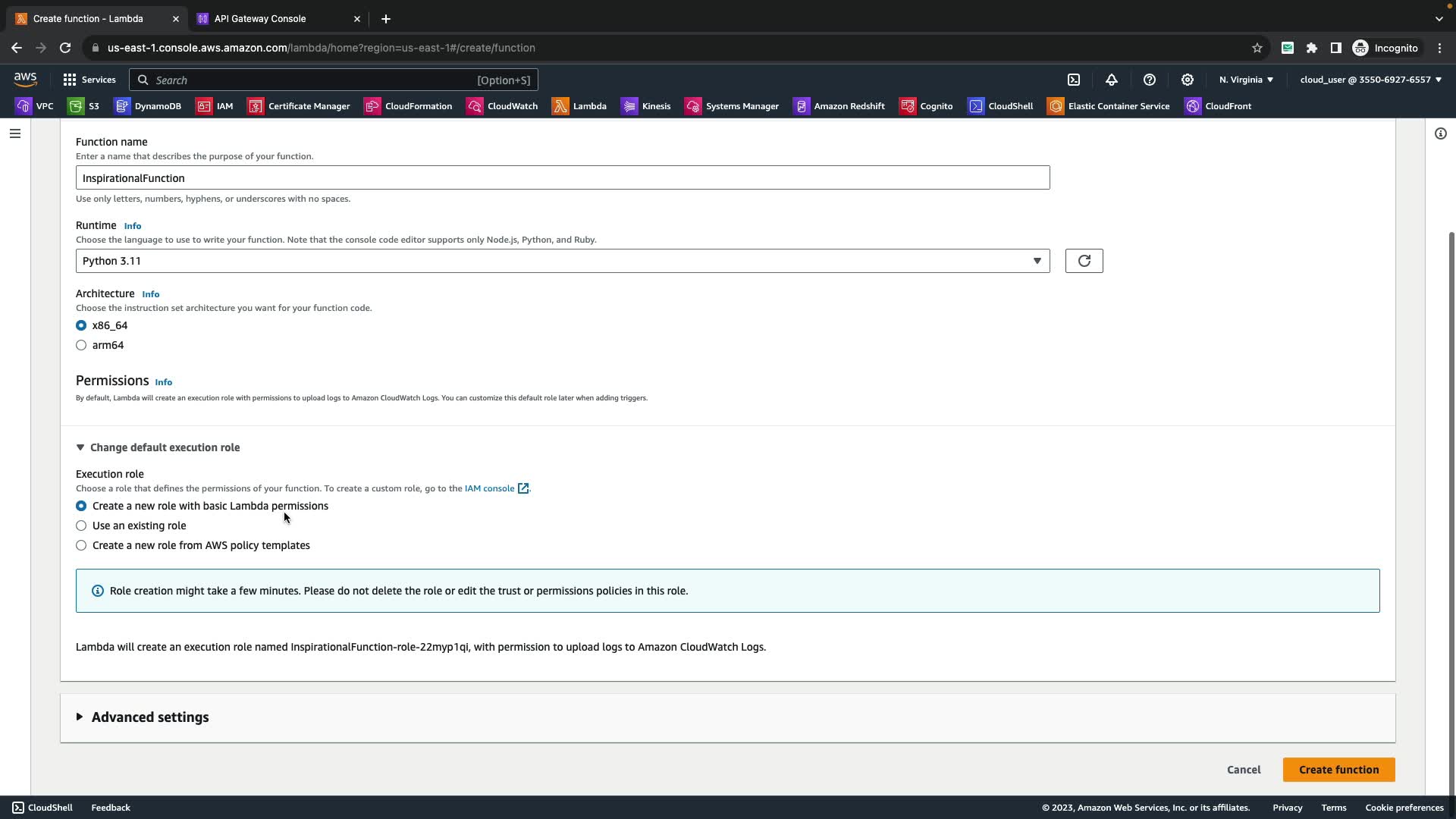This screenshot has width=1456, height=819.
Task: Click the runtime list refresh button
Action: pyautogui.click(x=1084, y=261)
